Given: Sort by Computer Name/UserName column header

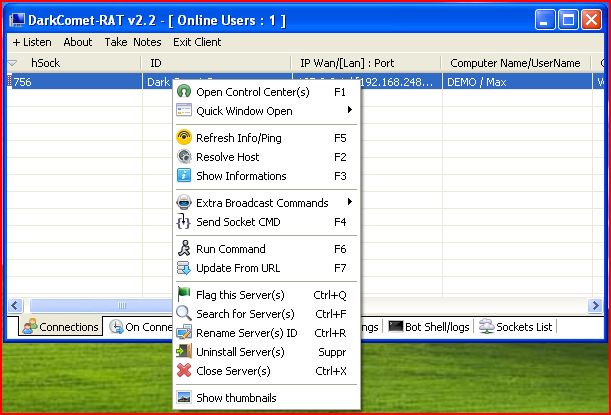Looking at the screenshot, I should click(x=516, y=63).
